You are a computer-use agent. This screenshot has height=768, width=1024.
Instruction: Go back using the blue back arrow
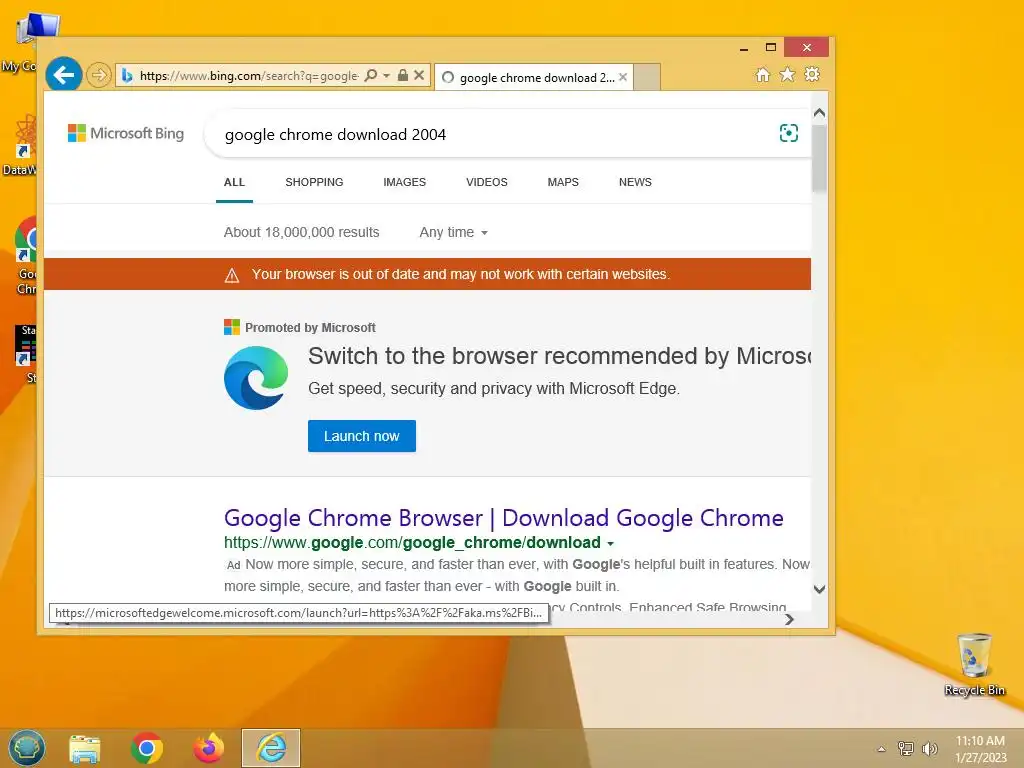pyautogui.click(x=63, y=75)
